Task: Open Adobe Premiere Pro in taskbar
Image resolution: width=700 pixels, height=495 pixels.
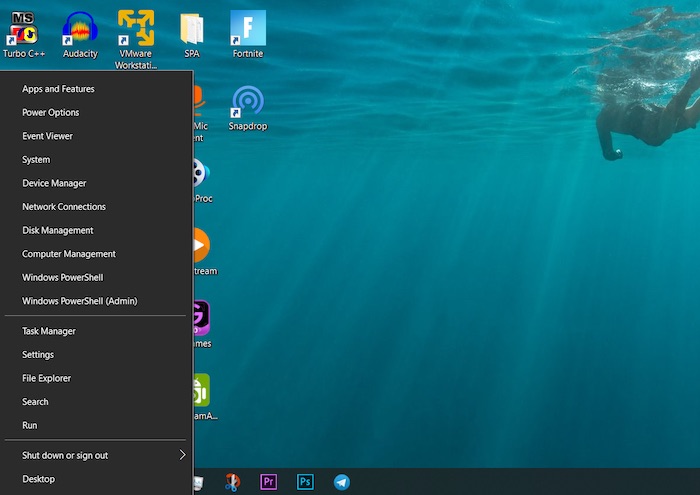Action: [268, 482]
